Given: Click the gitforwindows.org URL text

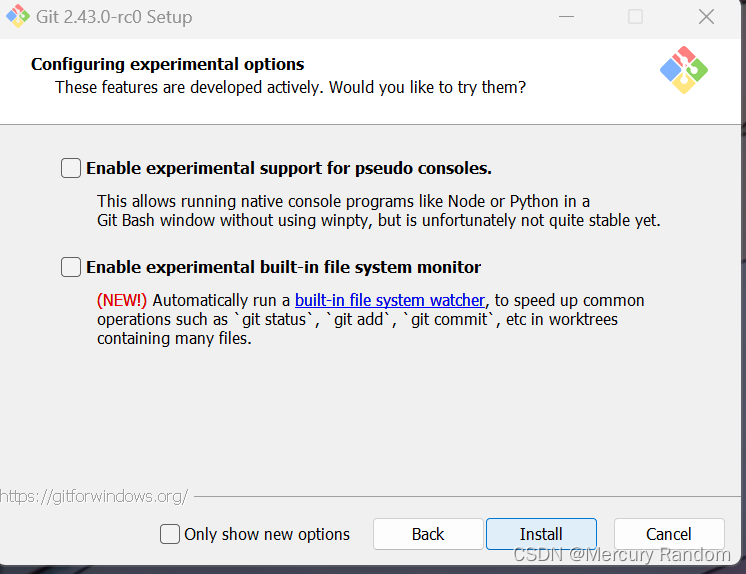Looking at the screenshot, I should click(92, 496).
